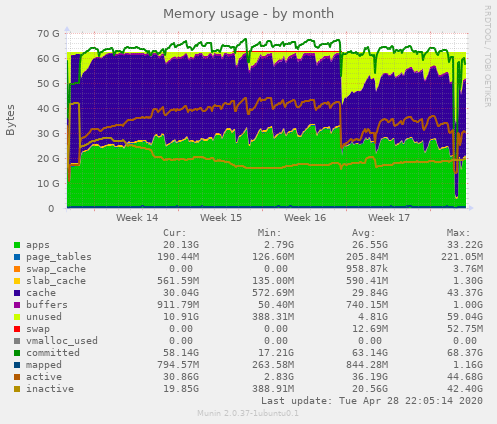This screenshot has height=424, width=497.
Task: Click the graph's x-axis end arrow
Action: [471, 208]
